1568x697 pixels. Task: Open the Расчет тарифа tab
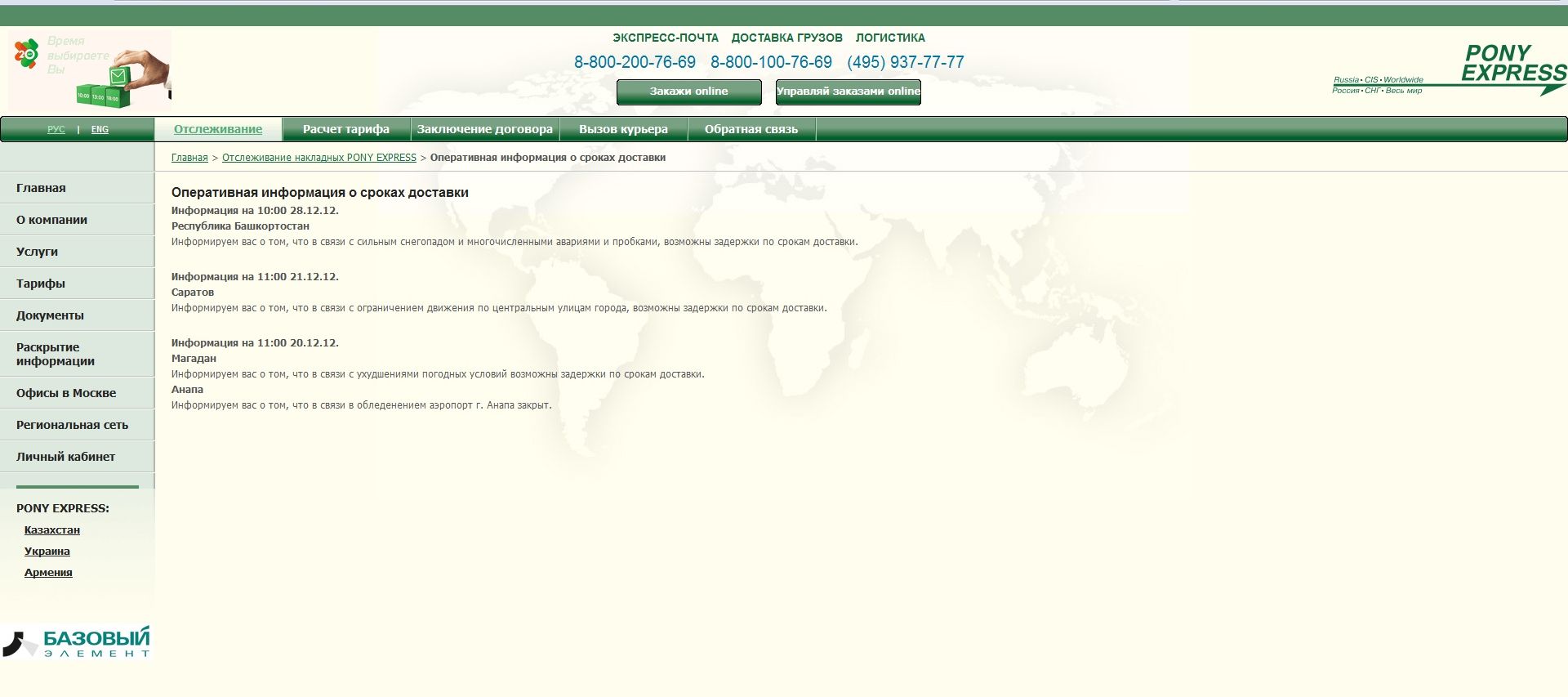346,129
